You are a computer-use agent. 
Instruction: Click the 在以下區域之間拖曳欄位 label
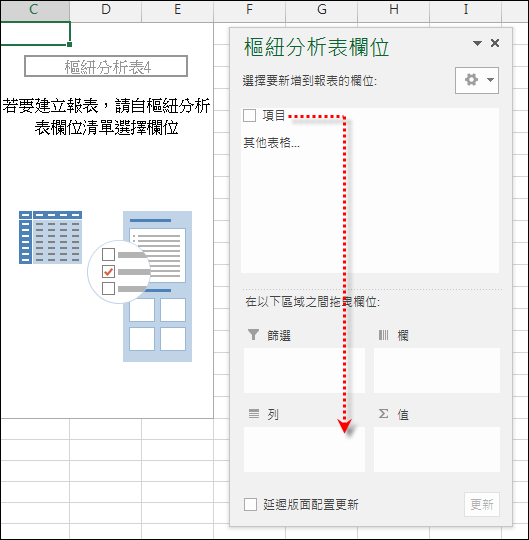(312, 302)
